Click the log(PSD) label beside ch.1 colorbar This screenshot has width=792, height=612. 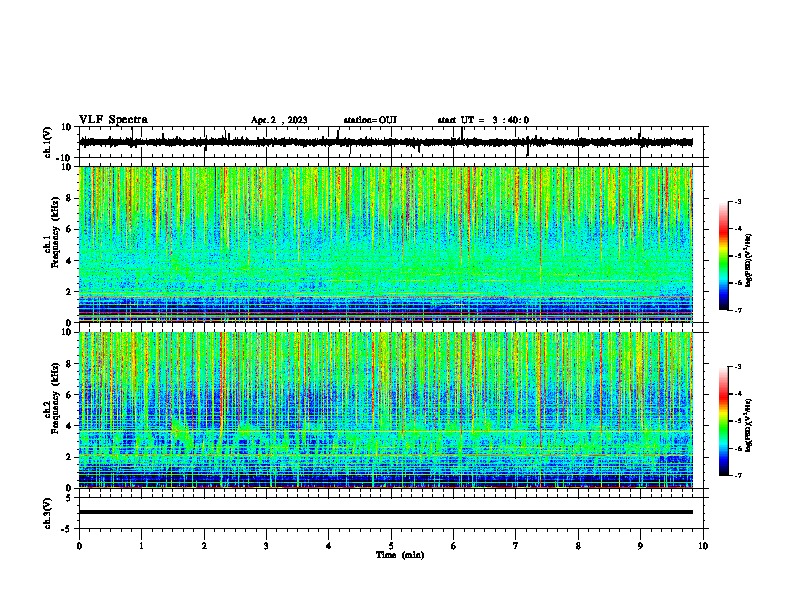coord(749,260)
